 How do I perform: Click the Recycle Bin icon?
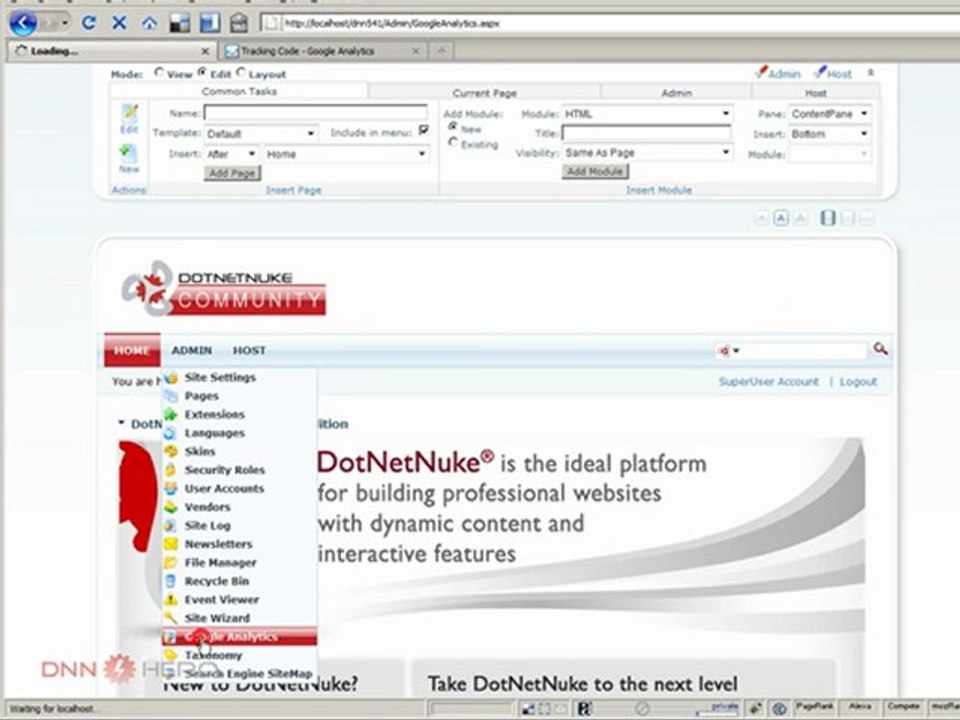click(171, 581)
